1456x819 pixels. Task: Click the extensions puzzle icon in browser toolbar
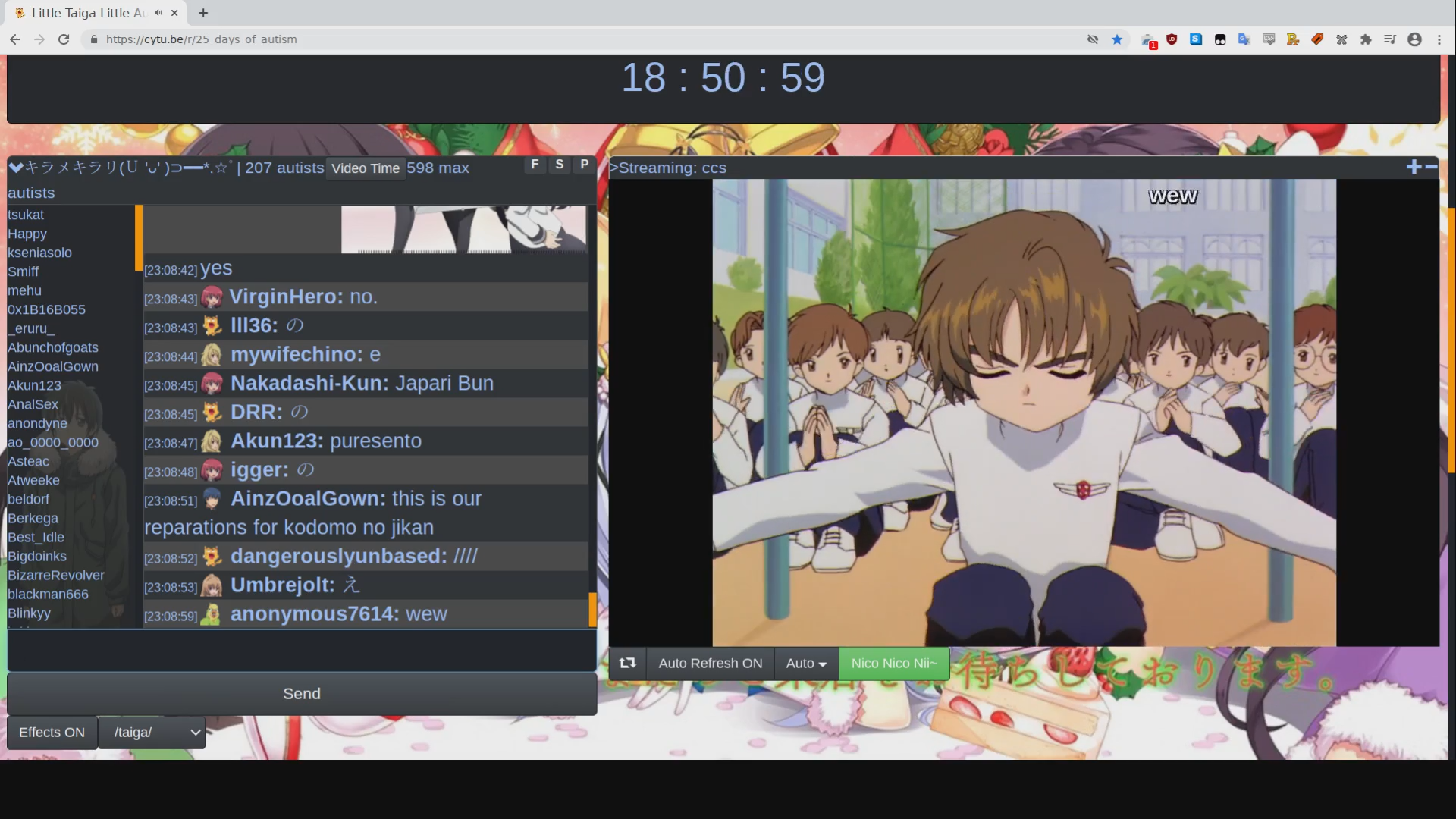(1365, 39)
